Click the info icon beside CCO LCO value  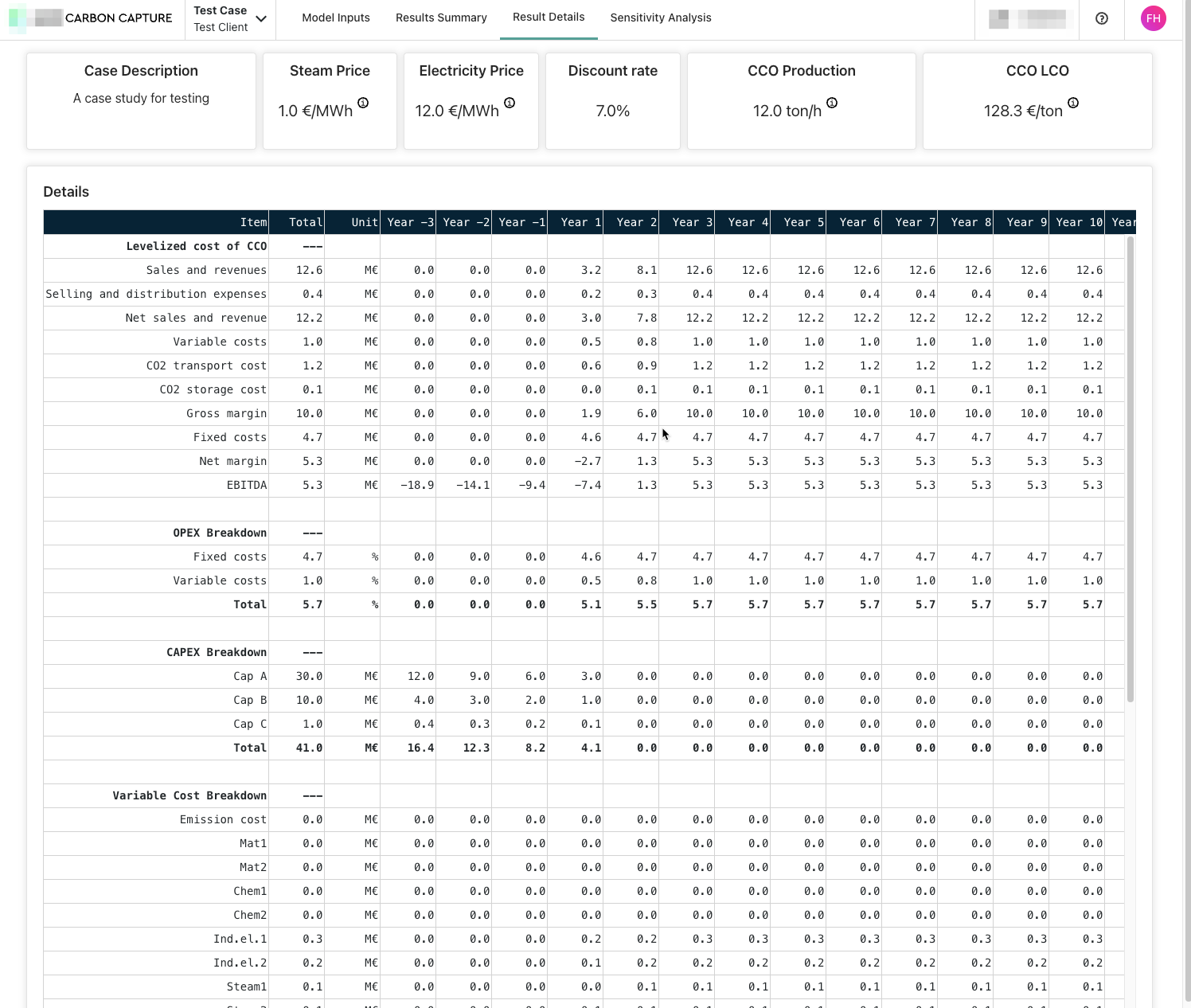1073,103
